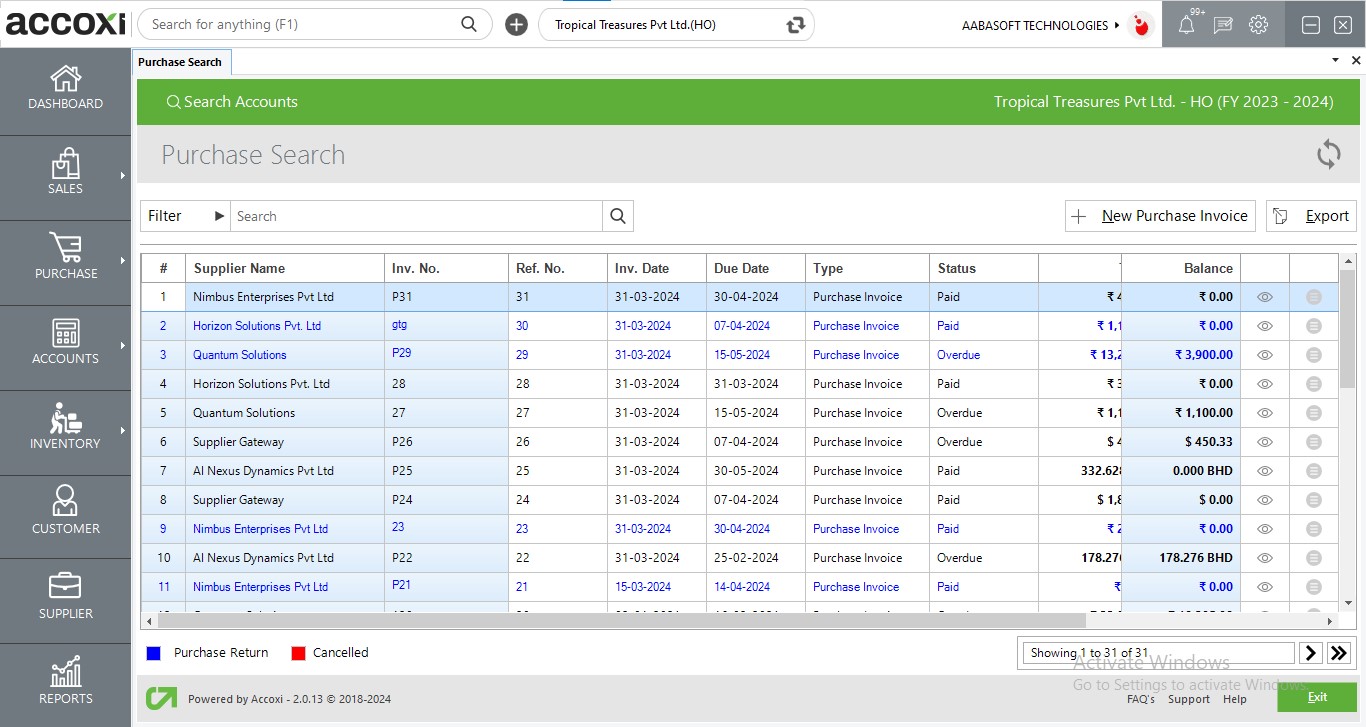Open the Tropical Treasures organization switcher

pyautogui.click(x=795, y=25)
